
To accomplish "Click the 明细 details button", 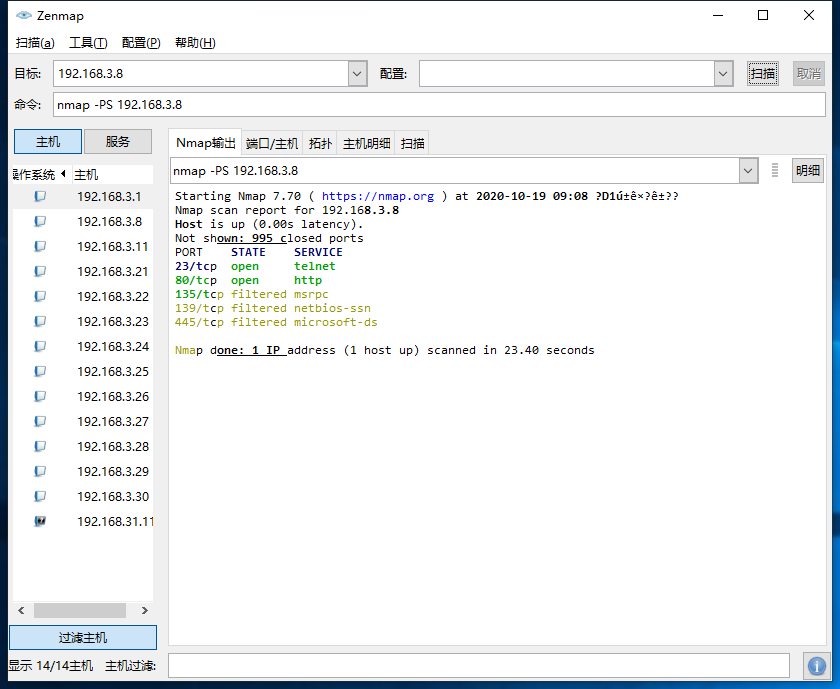I will [x=808, y=170].
